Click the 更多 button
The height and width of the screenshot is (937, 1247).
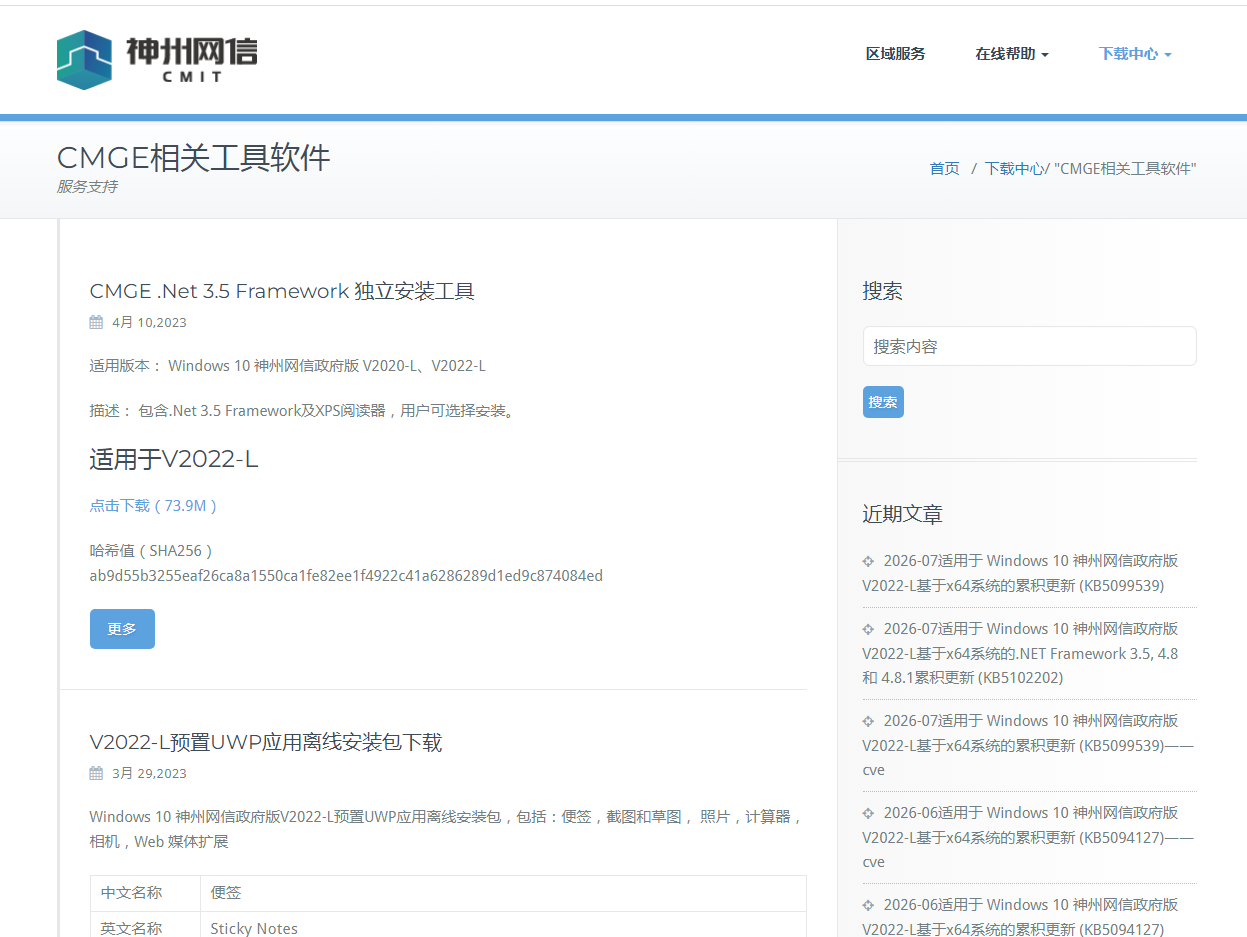[x=122, y=629]
